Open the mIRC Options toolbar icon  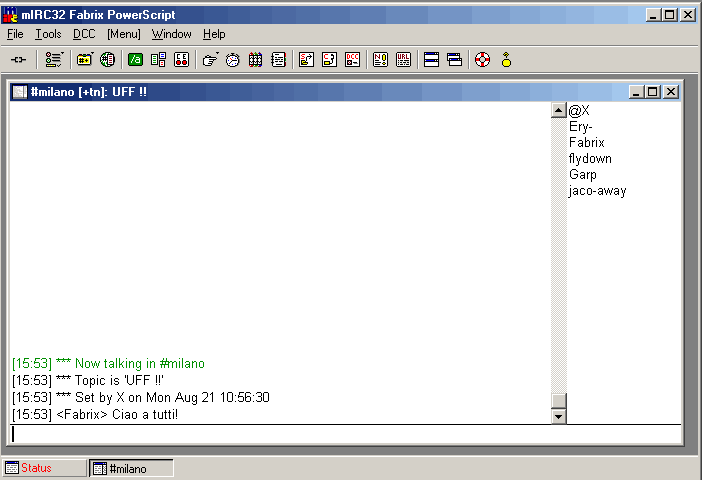coord(54,60)
